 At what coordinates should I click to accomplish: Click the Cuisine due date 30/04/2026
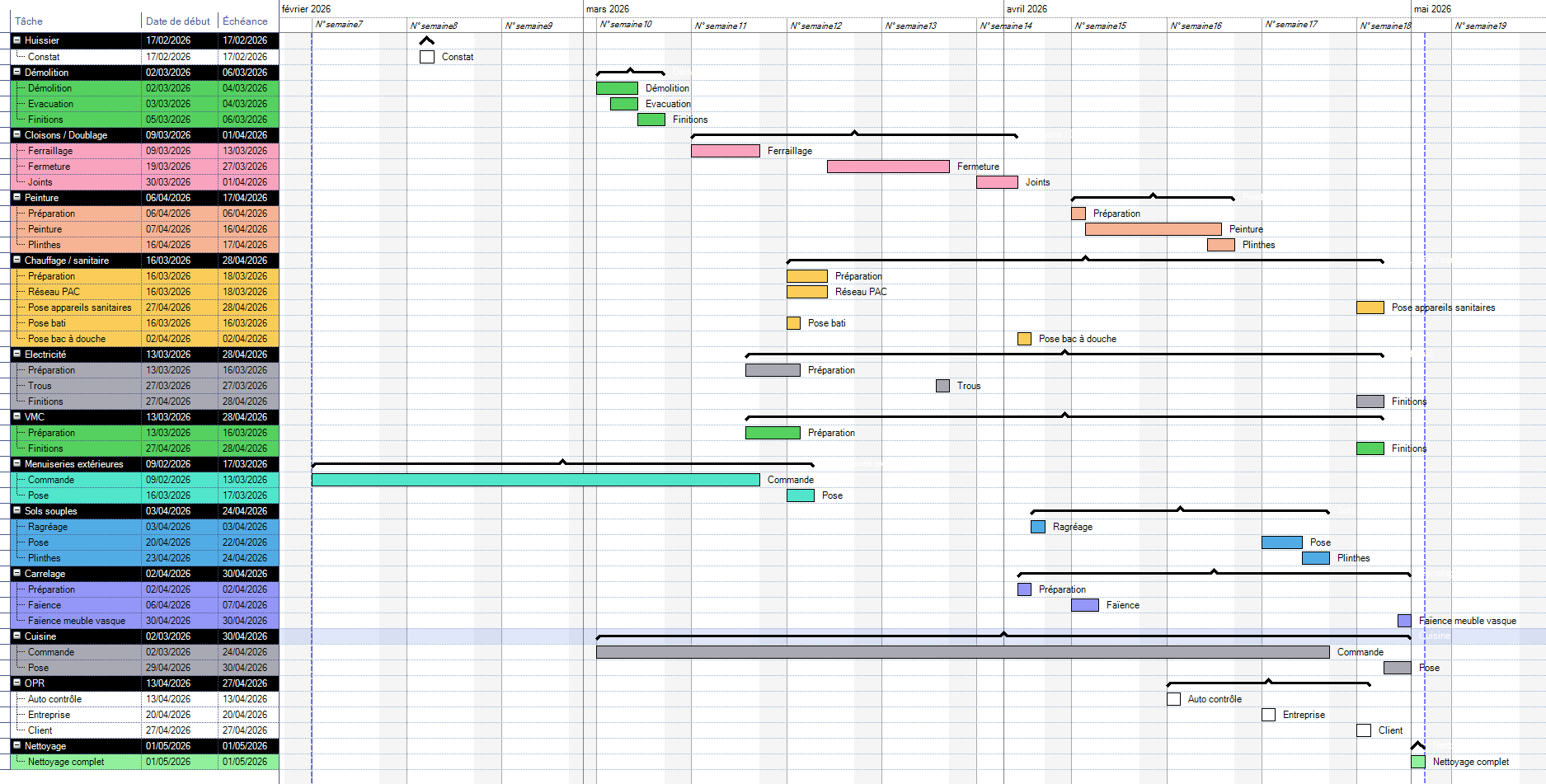coord(245,636)
